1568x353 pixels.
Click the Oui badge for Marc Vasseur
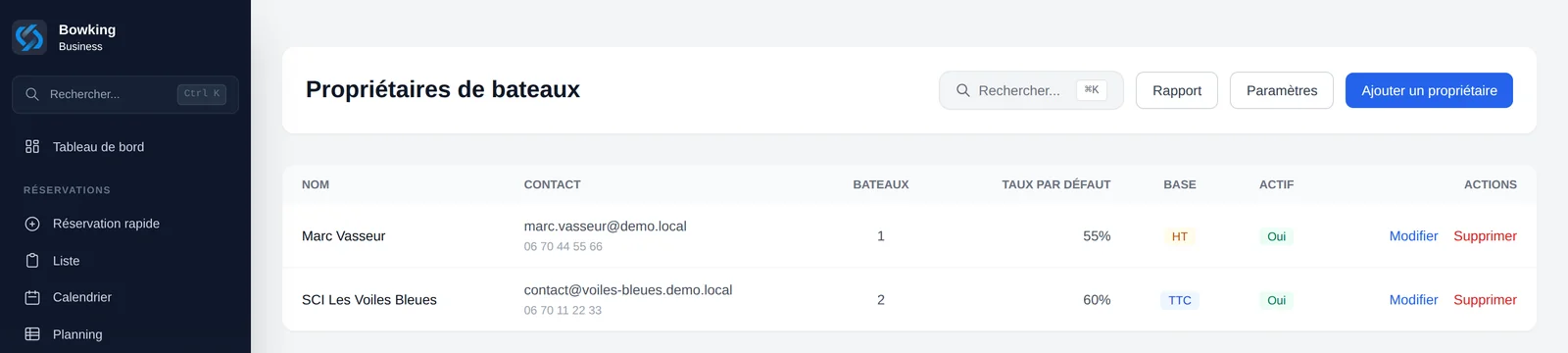tap(1276, 236)
